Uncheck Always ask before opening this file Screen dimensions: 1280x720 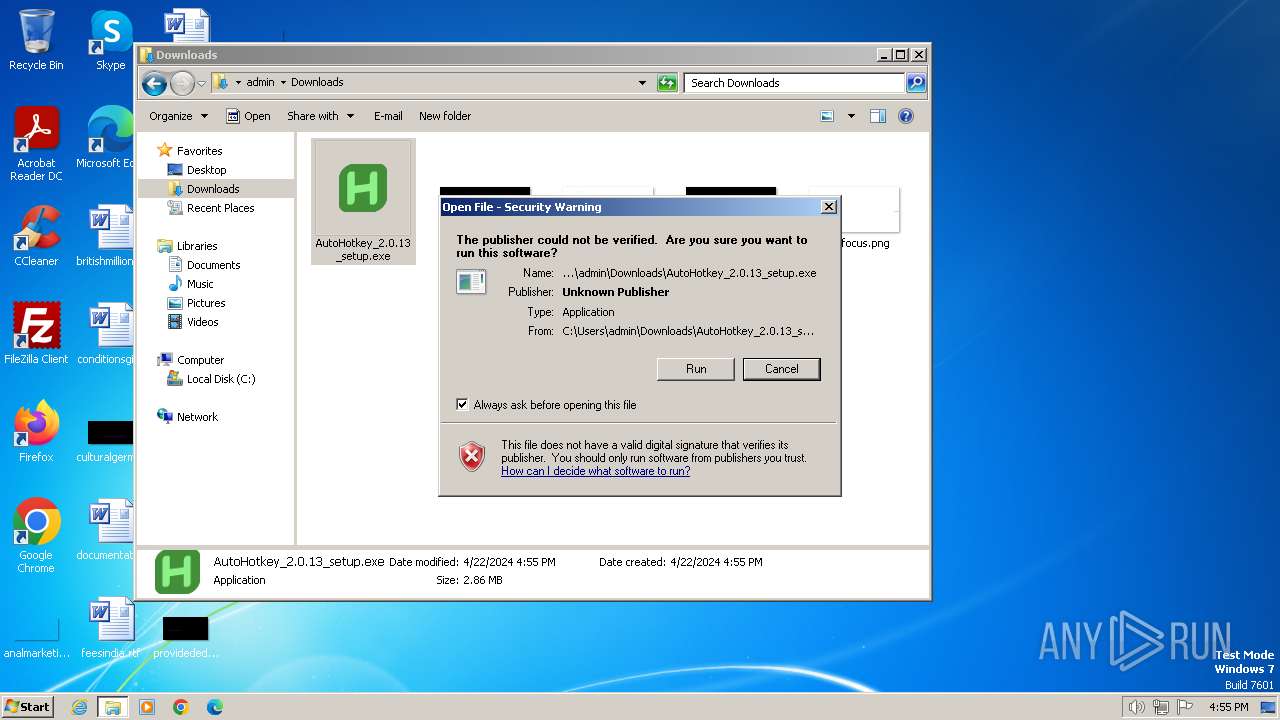pos(462,405)
